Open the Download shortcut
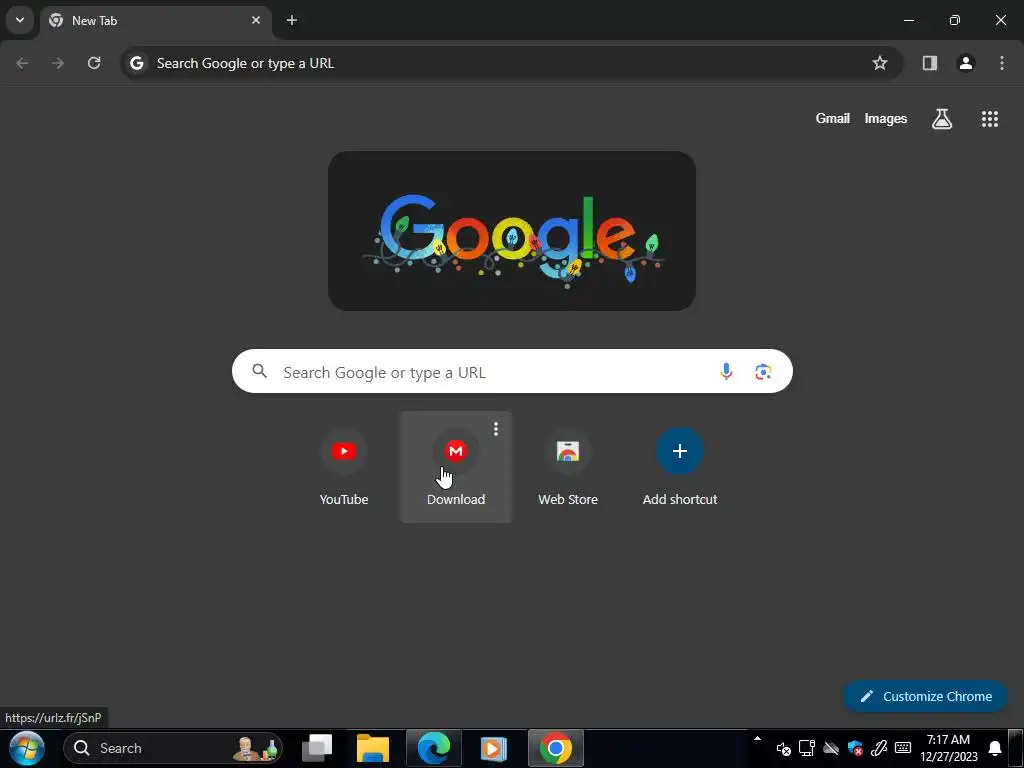Screen dimensions: 1024x768 pyautogui.click(x=455, y=467)
